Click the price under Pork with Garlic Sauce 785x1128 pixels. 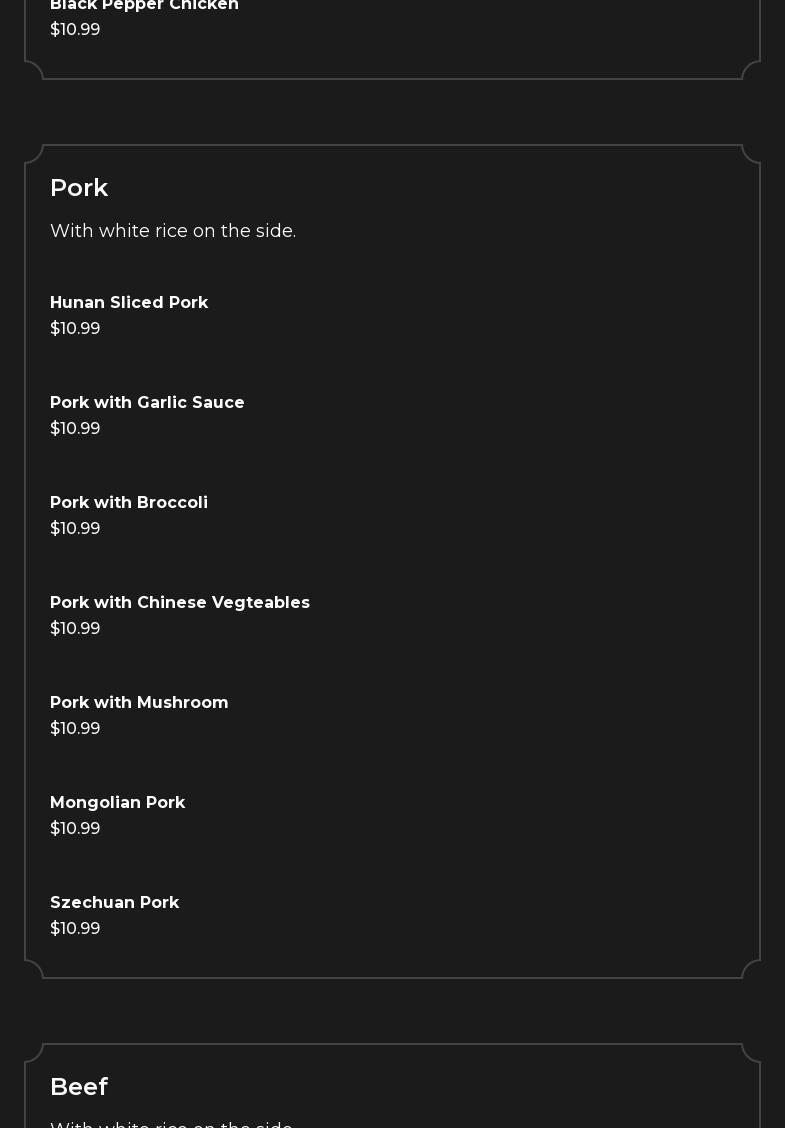(75, 429)
